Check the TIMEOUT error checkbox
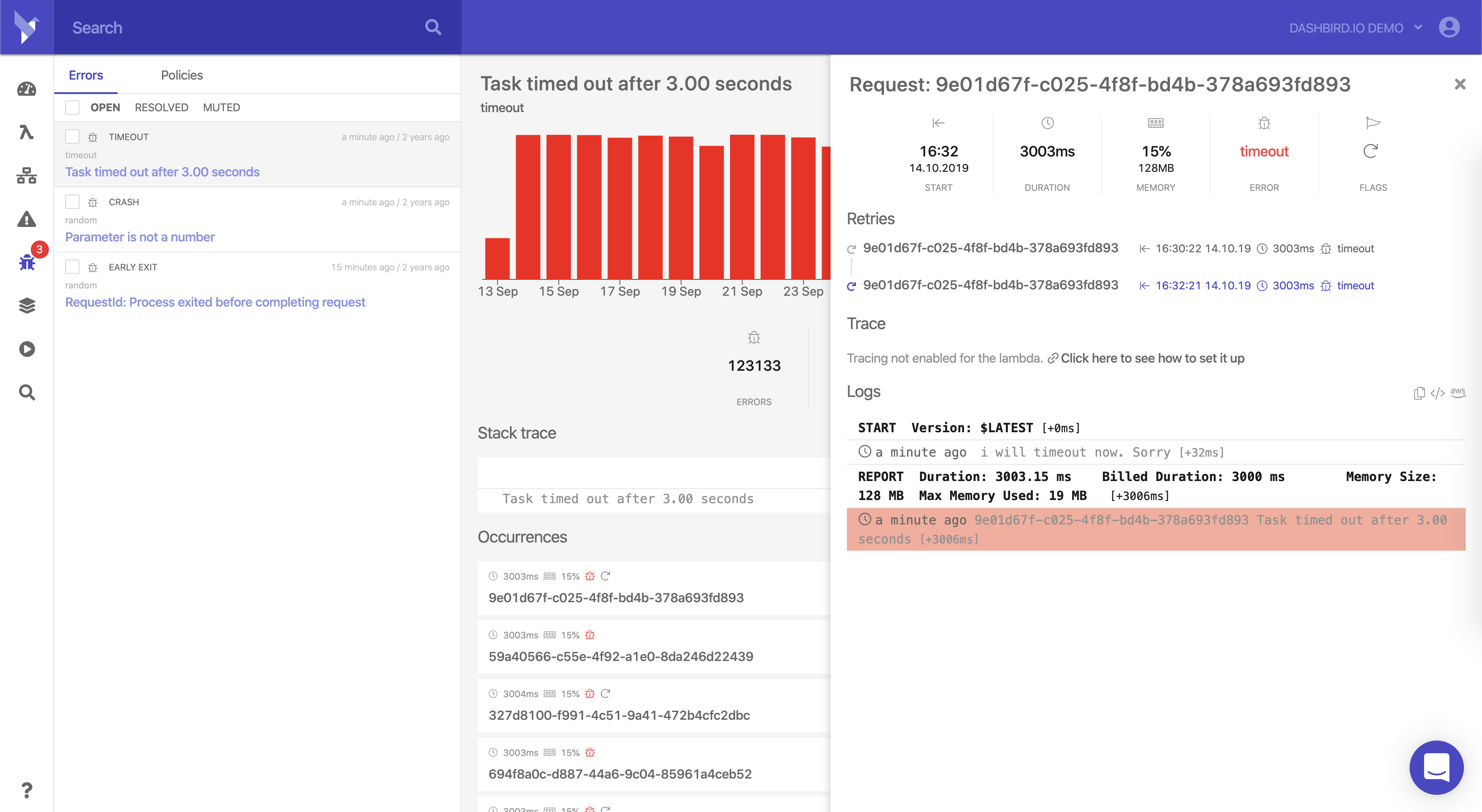The height and width of the screenshot is (812, 1482). tap(72, 137)
